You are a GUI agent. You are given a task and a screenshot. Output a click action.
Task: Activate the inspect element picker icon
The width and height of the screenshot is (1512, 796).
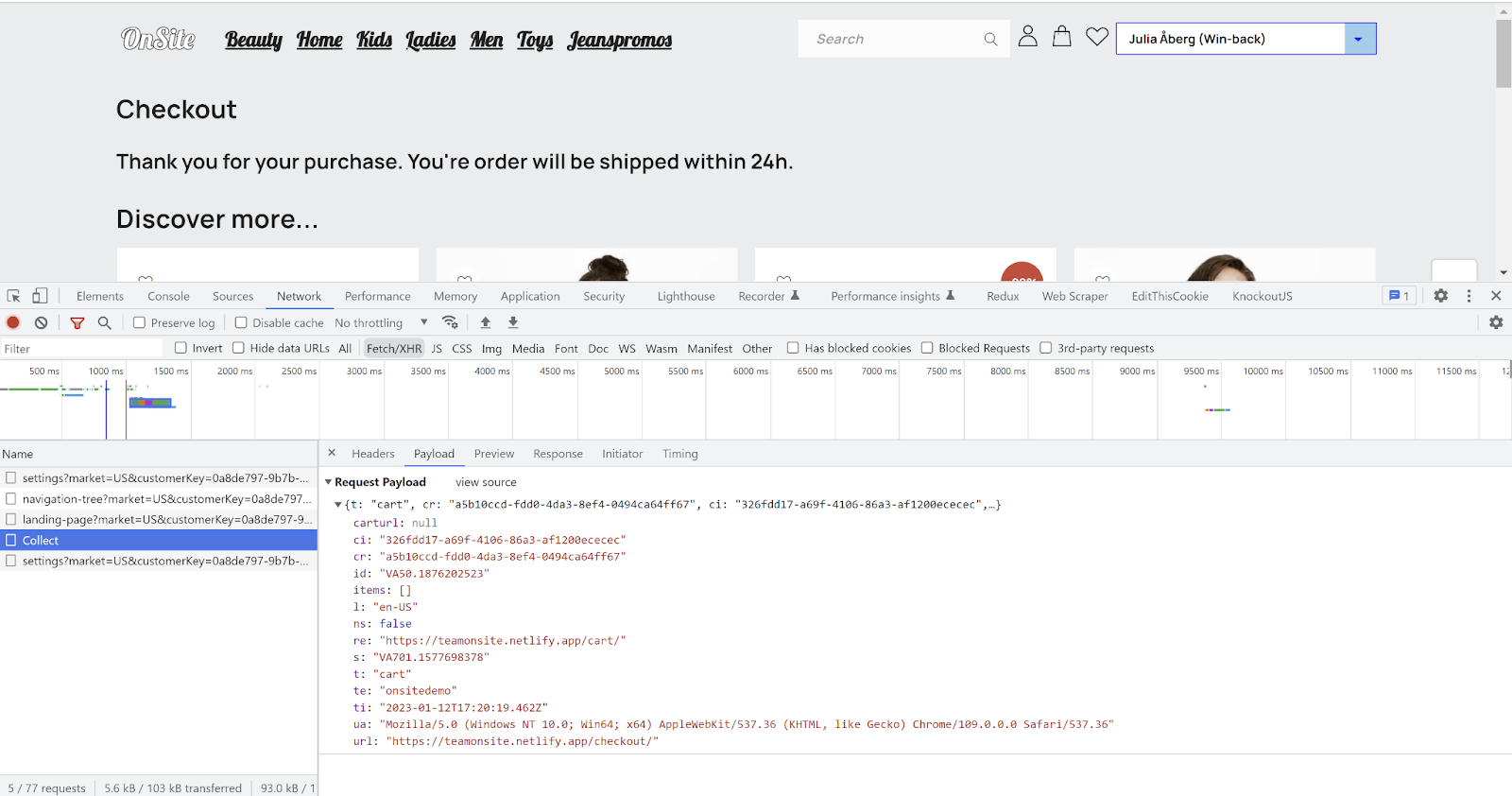click(13, 296)
